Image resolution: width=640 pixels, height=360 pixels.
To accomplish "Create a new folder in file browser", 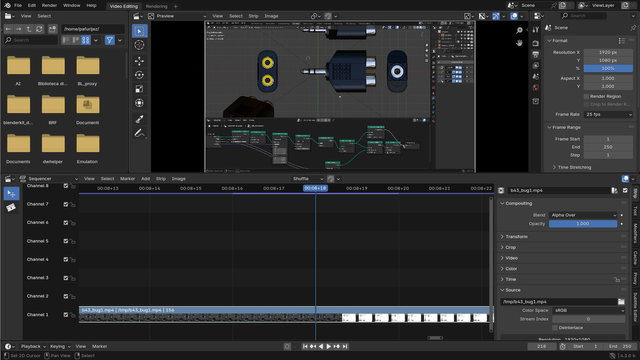I will 52,29.
